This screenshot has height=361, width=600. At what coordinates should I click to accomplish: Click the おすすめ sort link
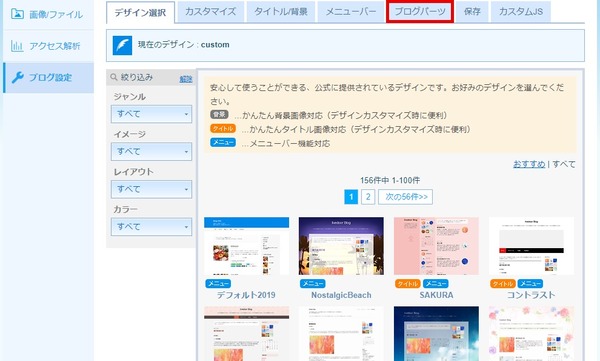pos(529,164)
